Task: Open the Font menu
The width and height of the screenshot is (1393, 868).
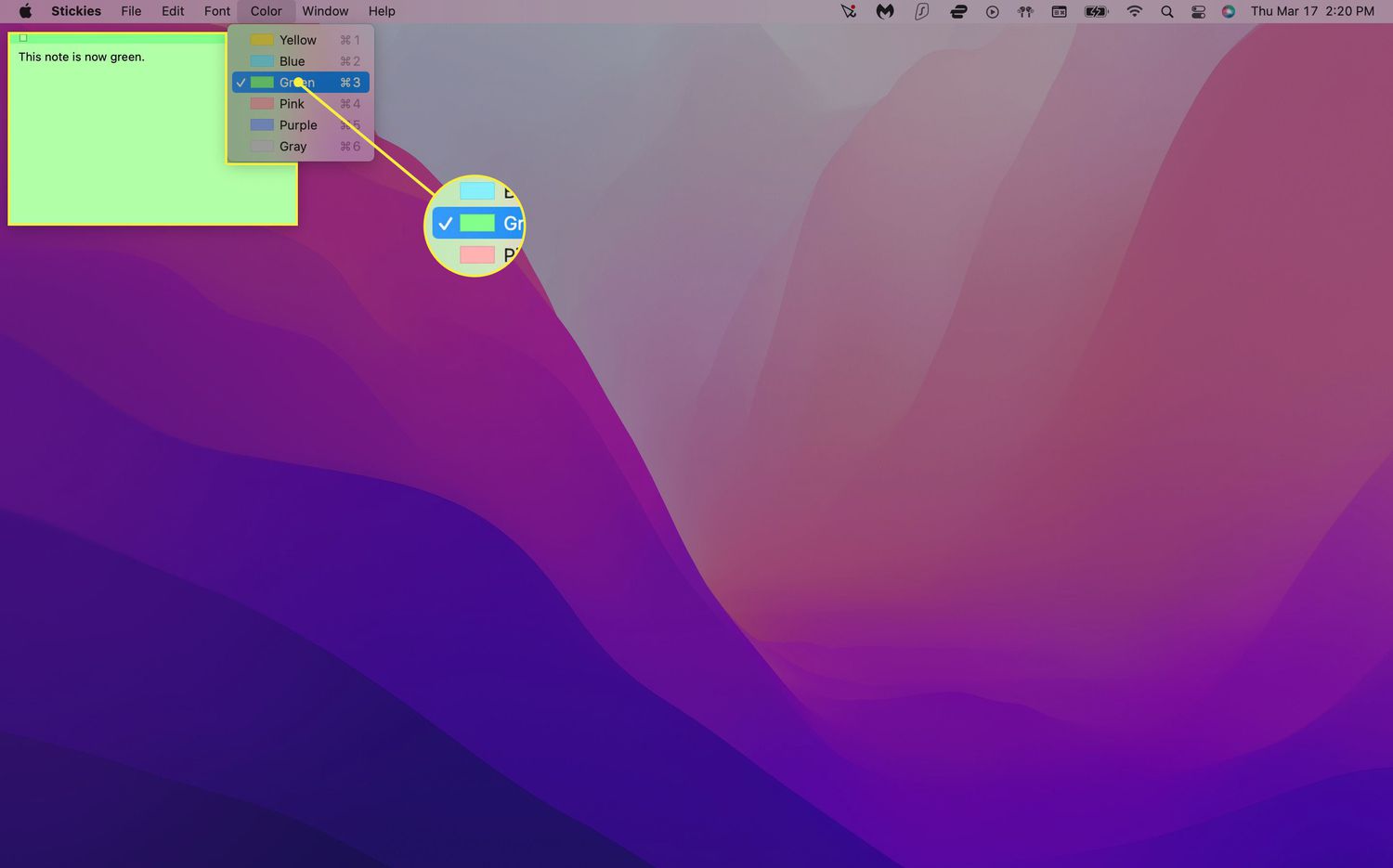Action: [217, 11]
